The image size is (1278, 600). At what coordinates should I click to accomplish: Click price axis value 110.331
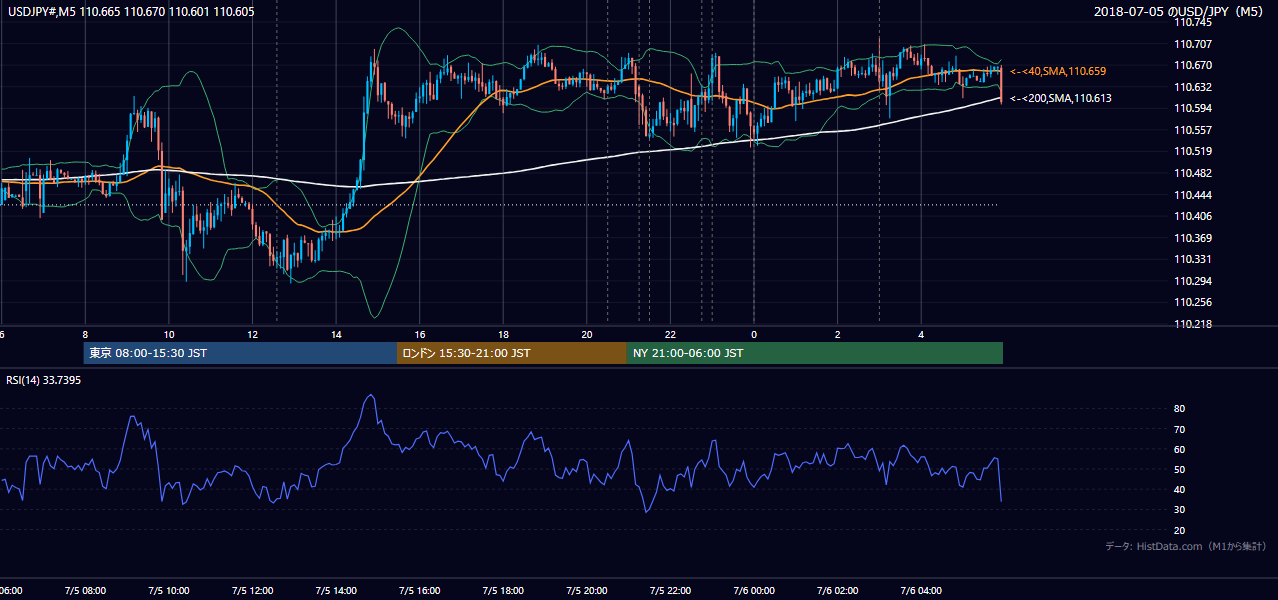(1192, 260)
